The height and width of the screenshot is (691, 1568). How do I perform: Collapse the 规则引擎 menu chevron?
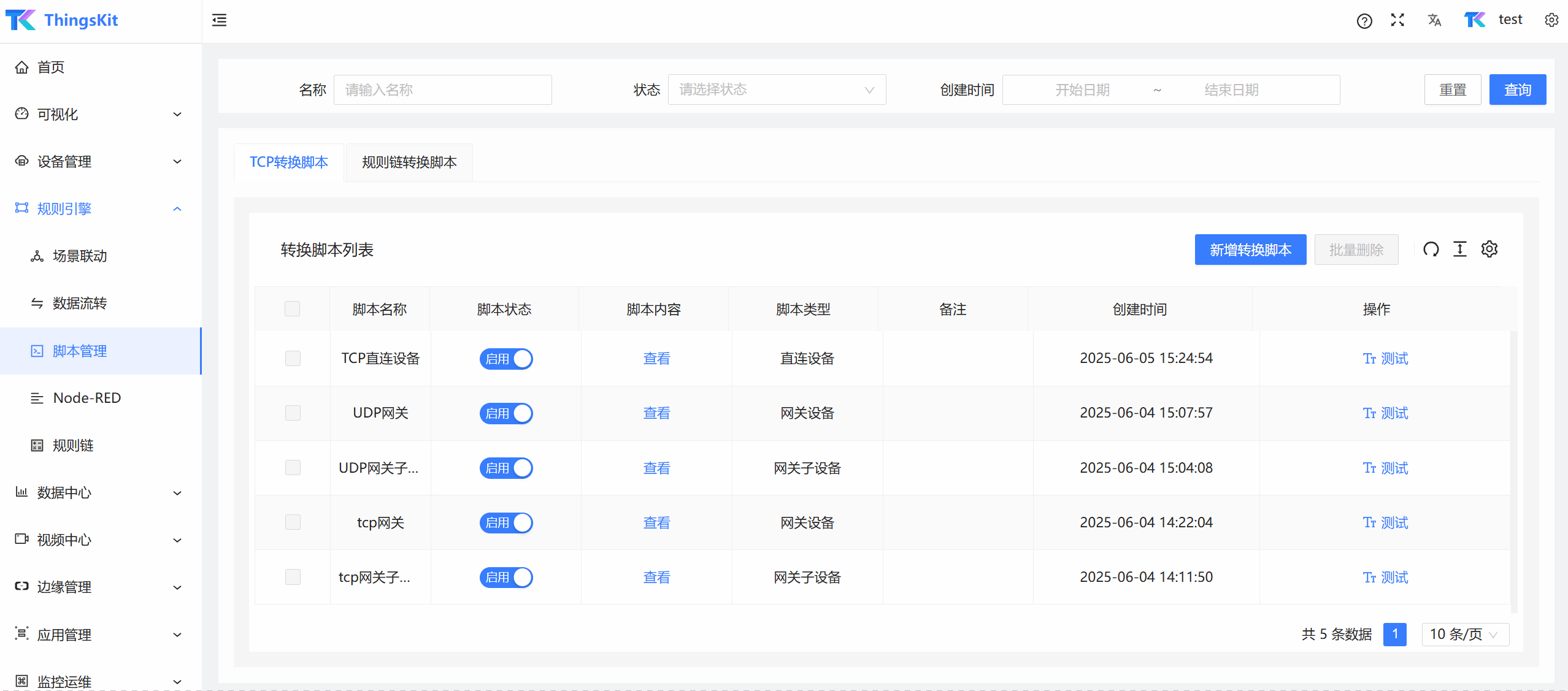tap(177, 208)
